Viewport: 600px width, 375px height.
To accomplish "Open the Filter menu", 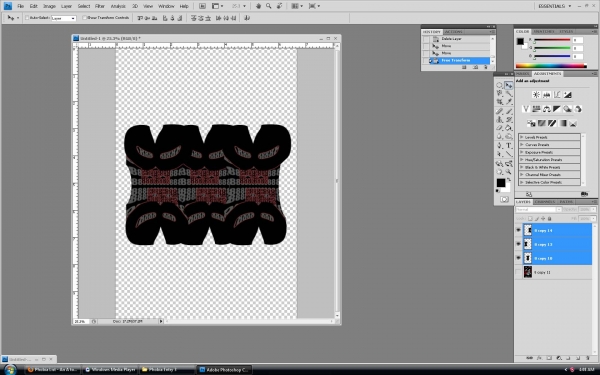I will tap(100, 6).
